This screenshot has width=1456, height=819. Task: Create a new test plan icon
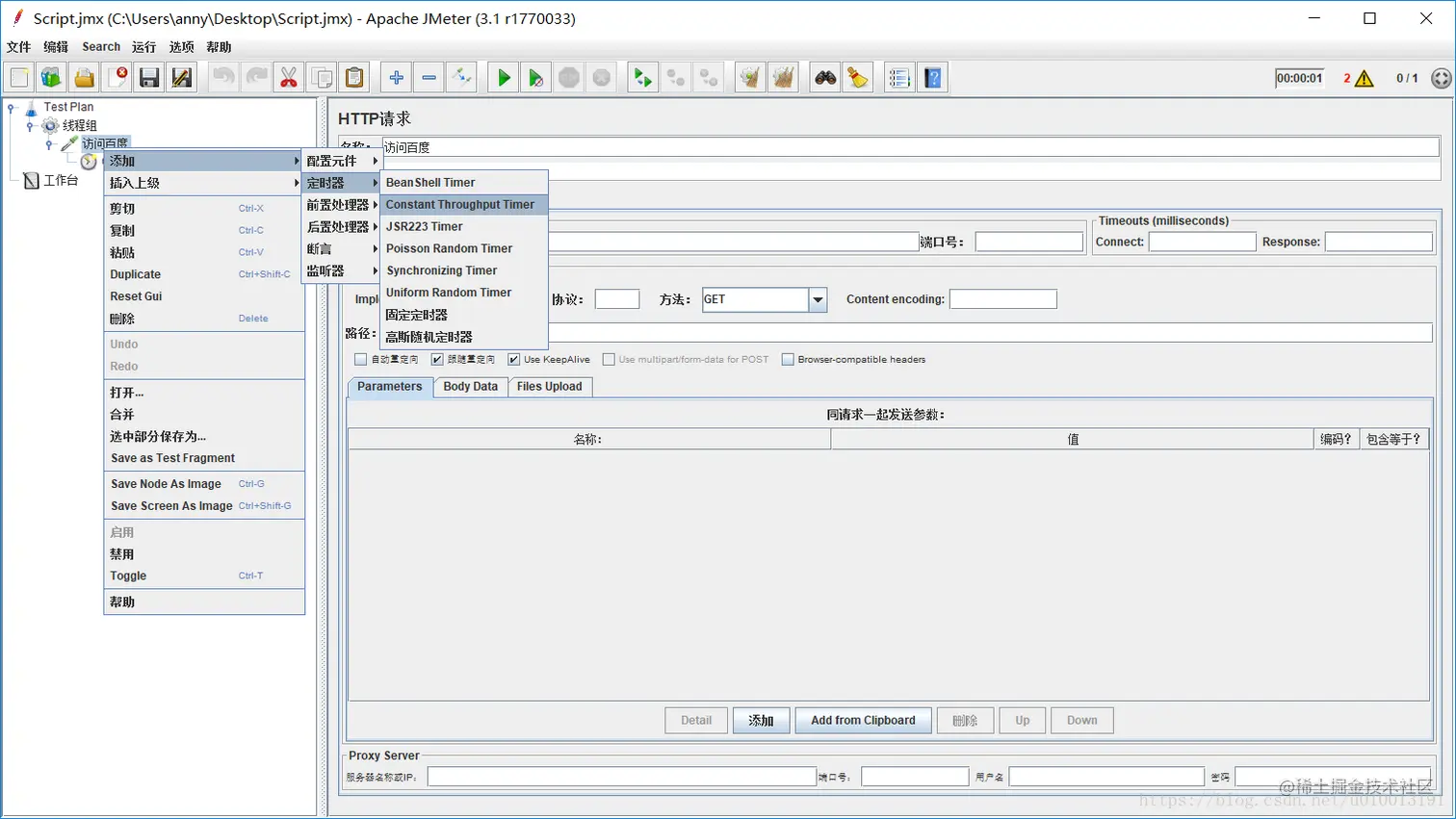tap(19, 78)
